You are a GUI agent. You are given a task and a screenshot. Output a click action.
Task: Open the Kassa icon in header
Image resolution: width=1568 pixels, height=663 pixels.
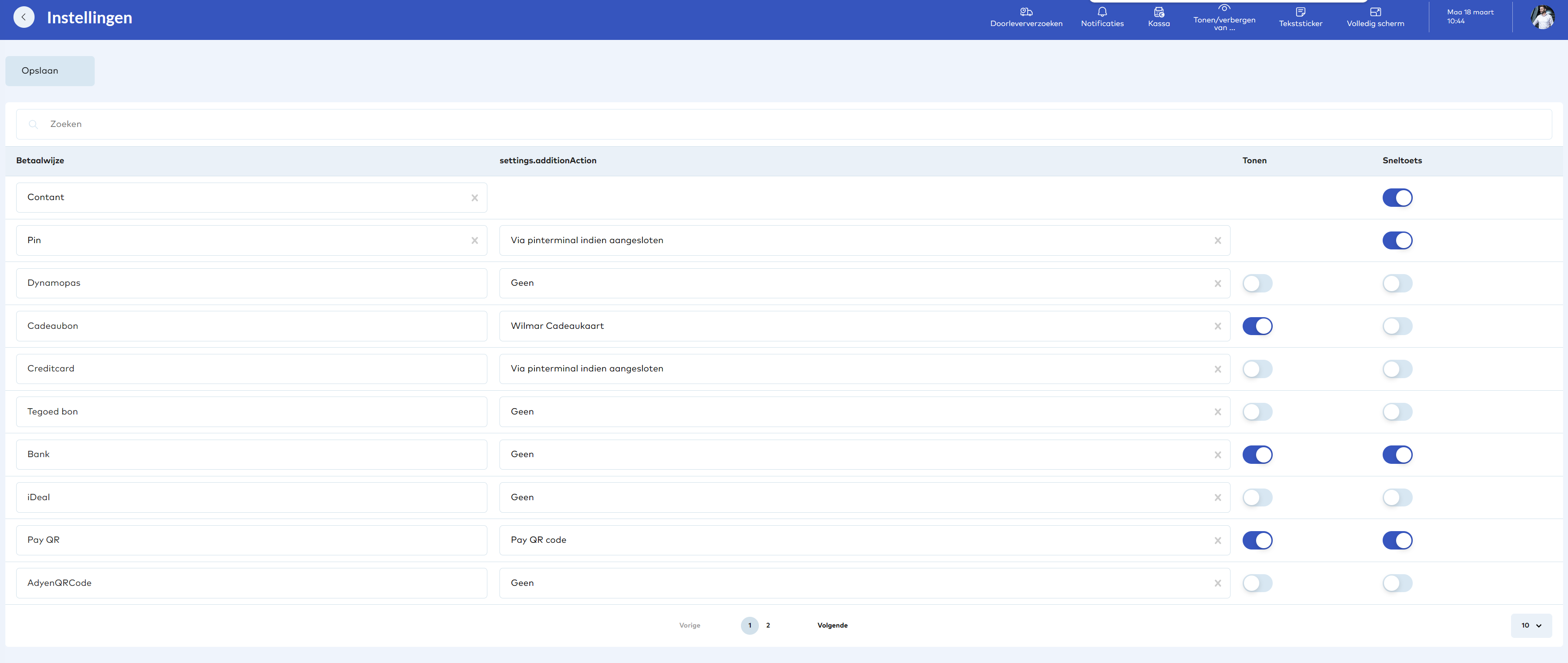coord(1158,13)
